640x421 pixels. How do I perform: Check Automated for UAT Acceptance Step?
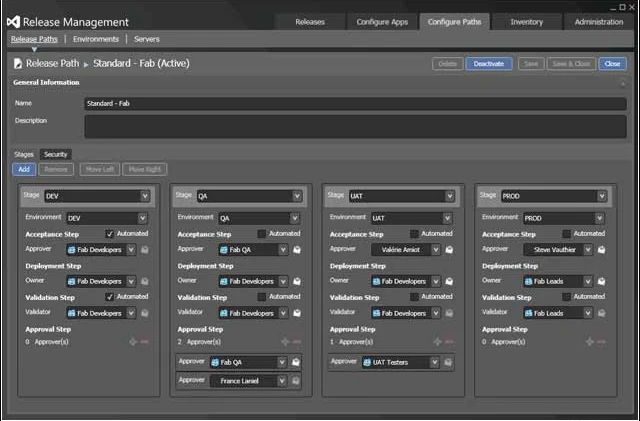pyautogui.click(x=414, y=234)
